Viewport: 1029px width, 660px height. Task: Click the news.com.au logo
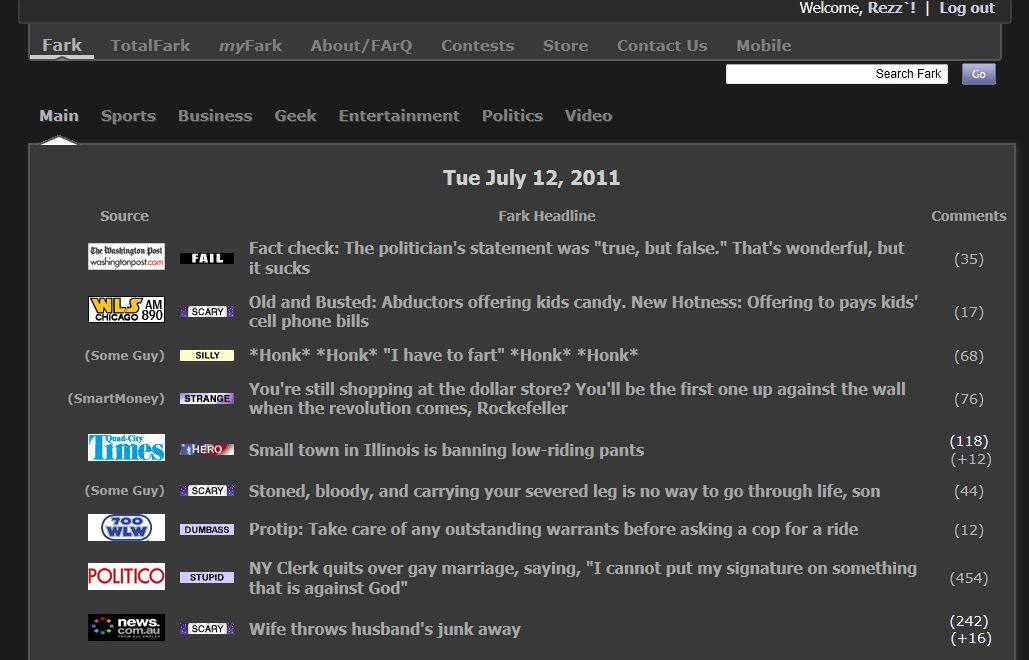(126, 627)
